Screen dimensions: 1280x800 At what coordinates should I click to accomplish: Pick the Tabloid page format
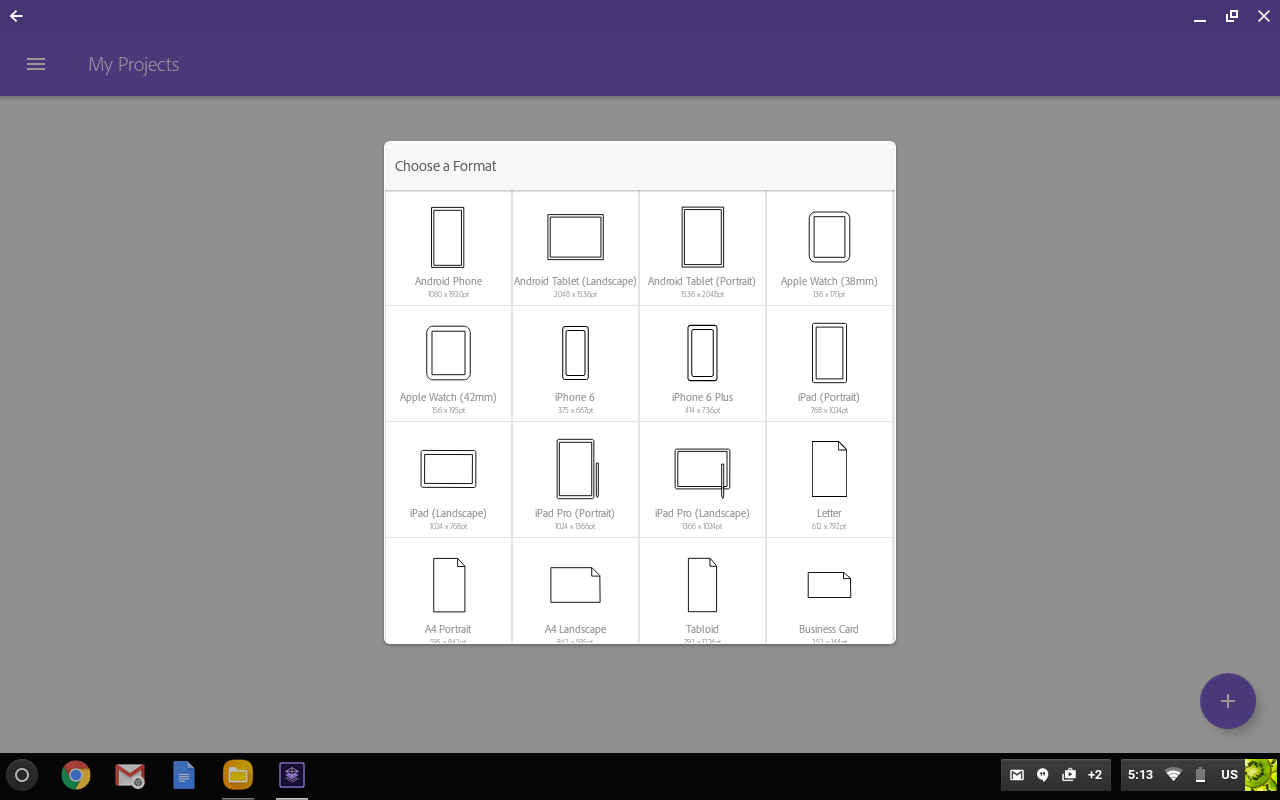[x=702, y=586]
